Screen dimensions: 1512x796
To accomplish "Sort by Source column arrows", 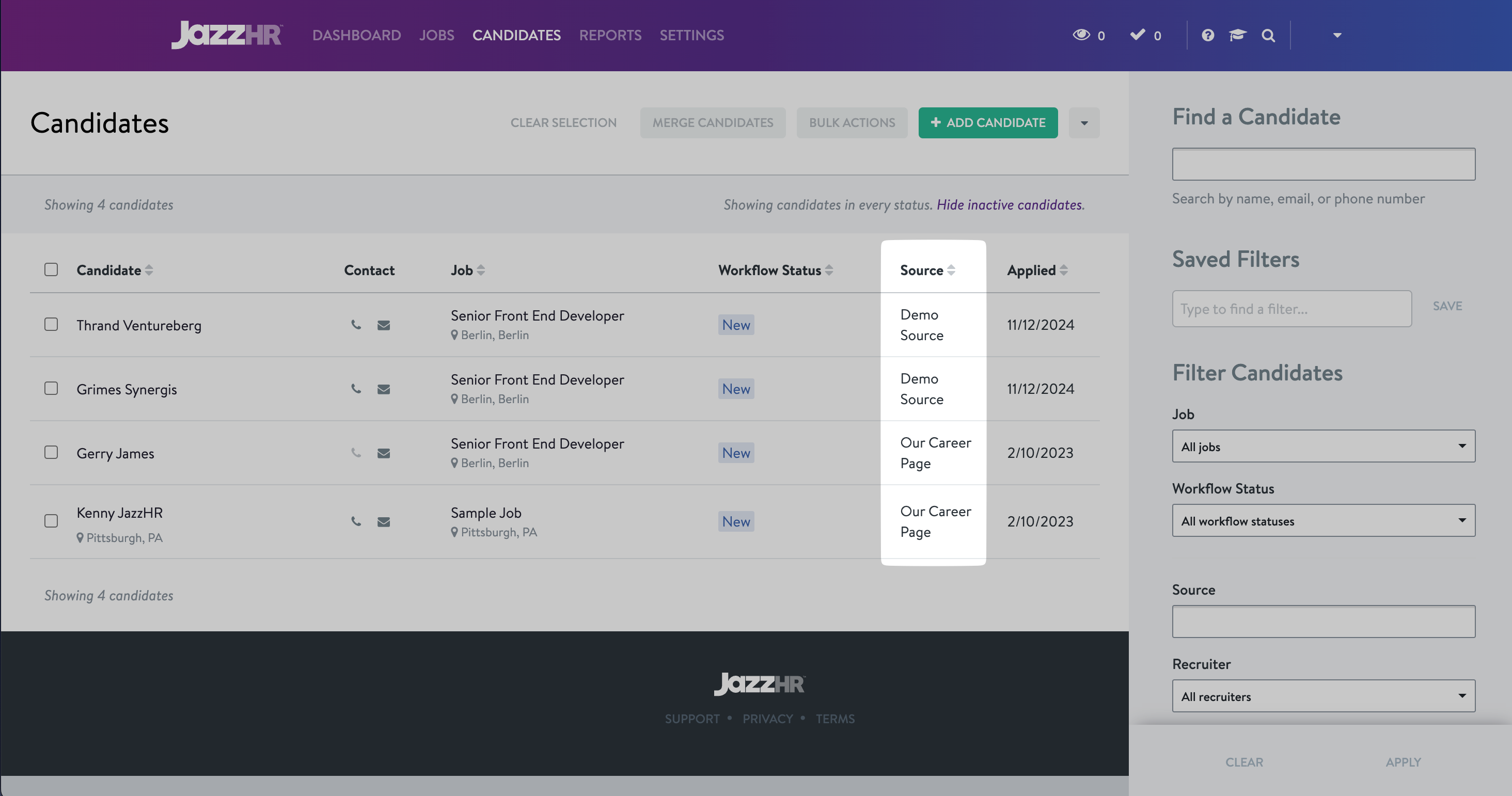I will coord(951,270).
